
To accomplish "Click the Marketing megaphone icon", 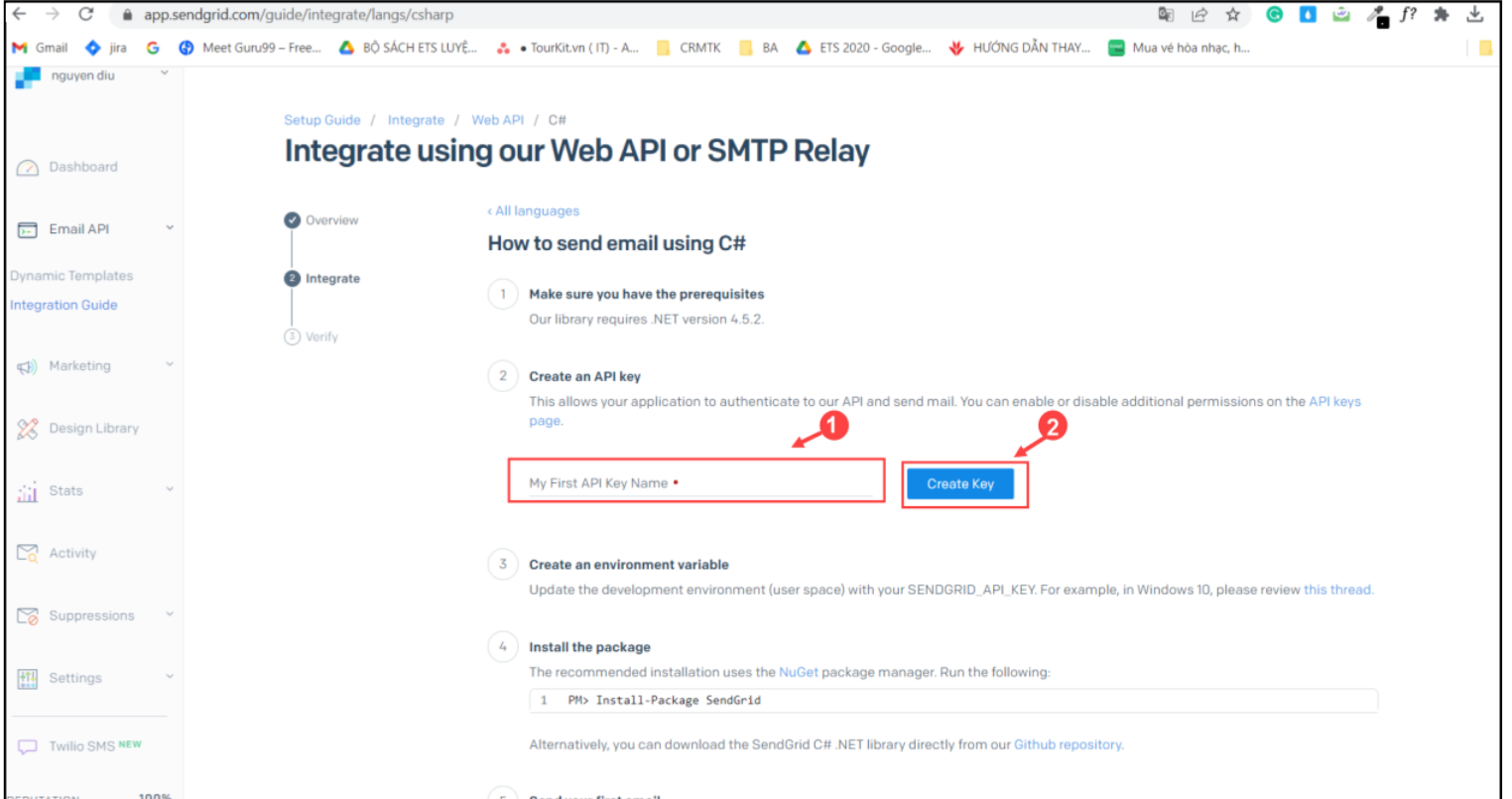I will click(x=28, y=367).
